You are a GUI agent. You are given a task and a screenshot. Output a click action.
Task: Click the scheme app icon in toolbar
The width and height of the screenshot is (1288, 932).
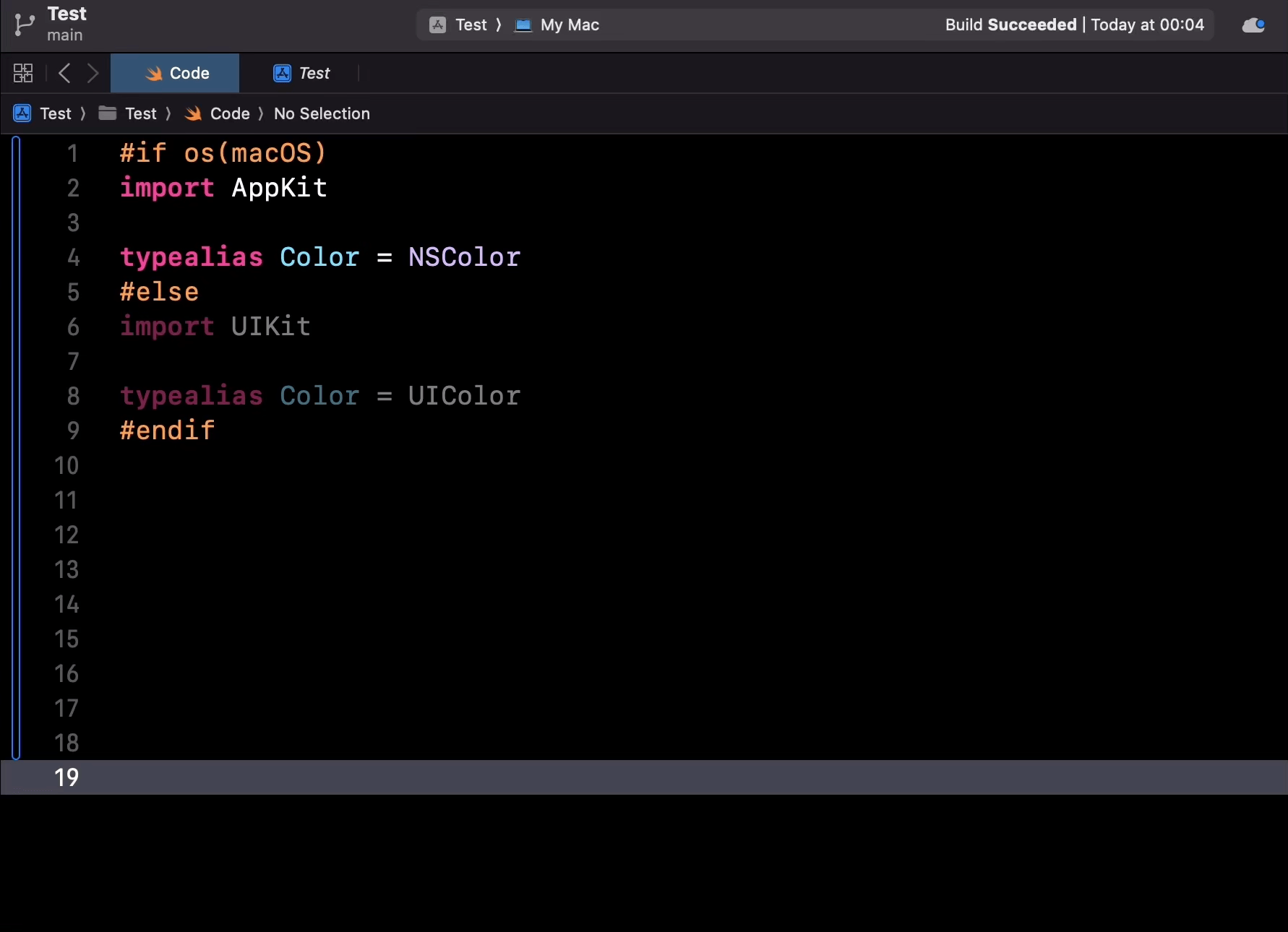pyautogui.click(x=438, y=25)
